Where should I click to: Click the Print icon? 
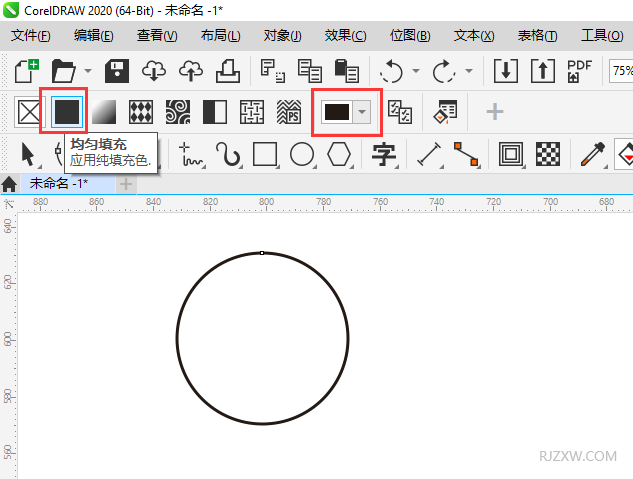point(228,71)
